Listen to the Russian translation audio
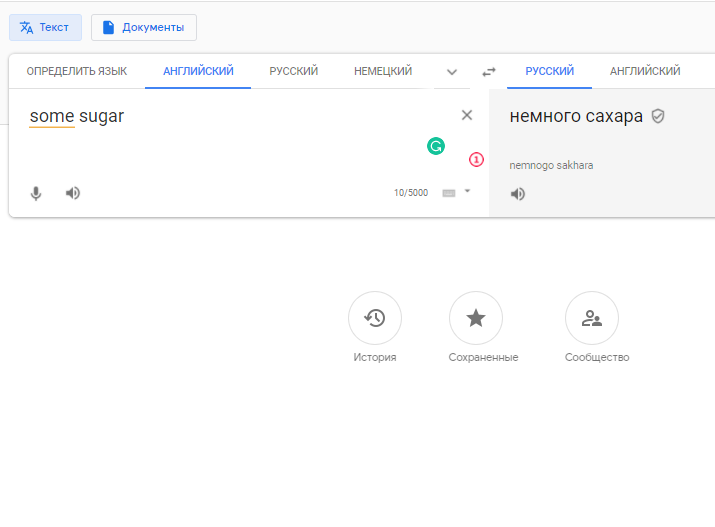The image size is (715, 527). tap(518, 194)
